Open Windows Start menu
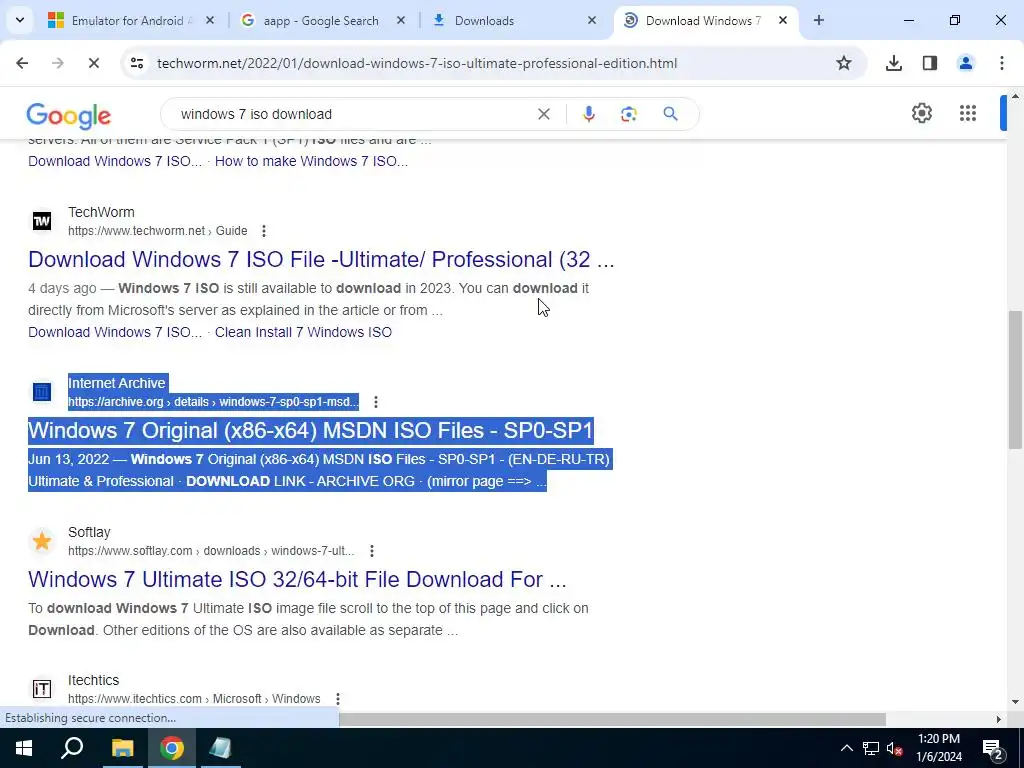1024x768 pixels. point(24,748)
